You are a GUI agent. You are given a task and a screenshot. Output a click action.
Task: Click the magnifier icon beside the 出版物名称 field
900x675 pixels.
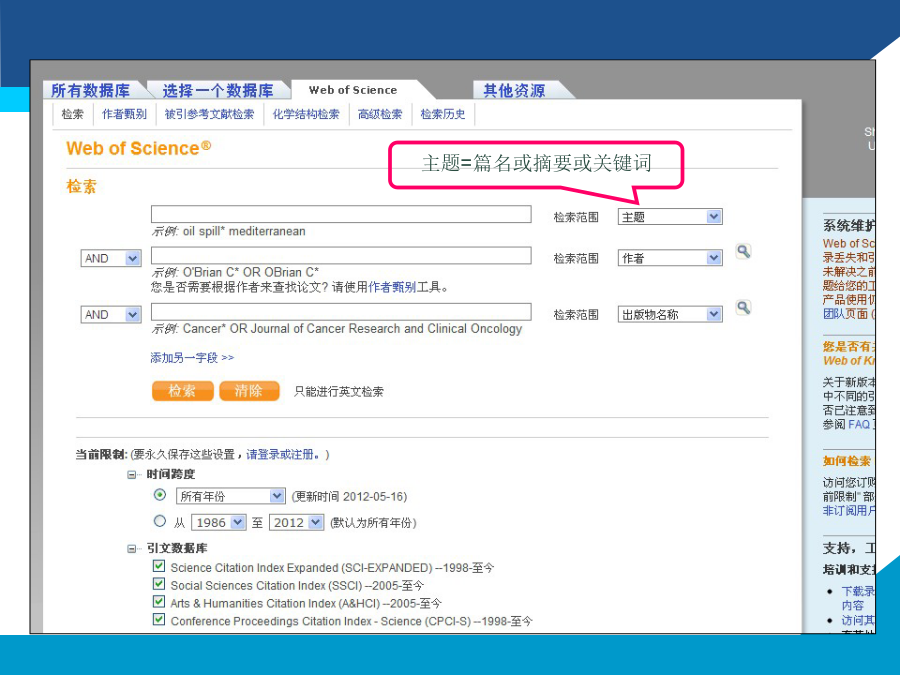click(743, 308)
